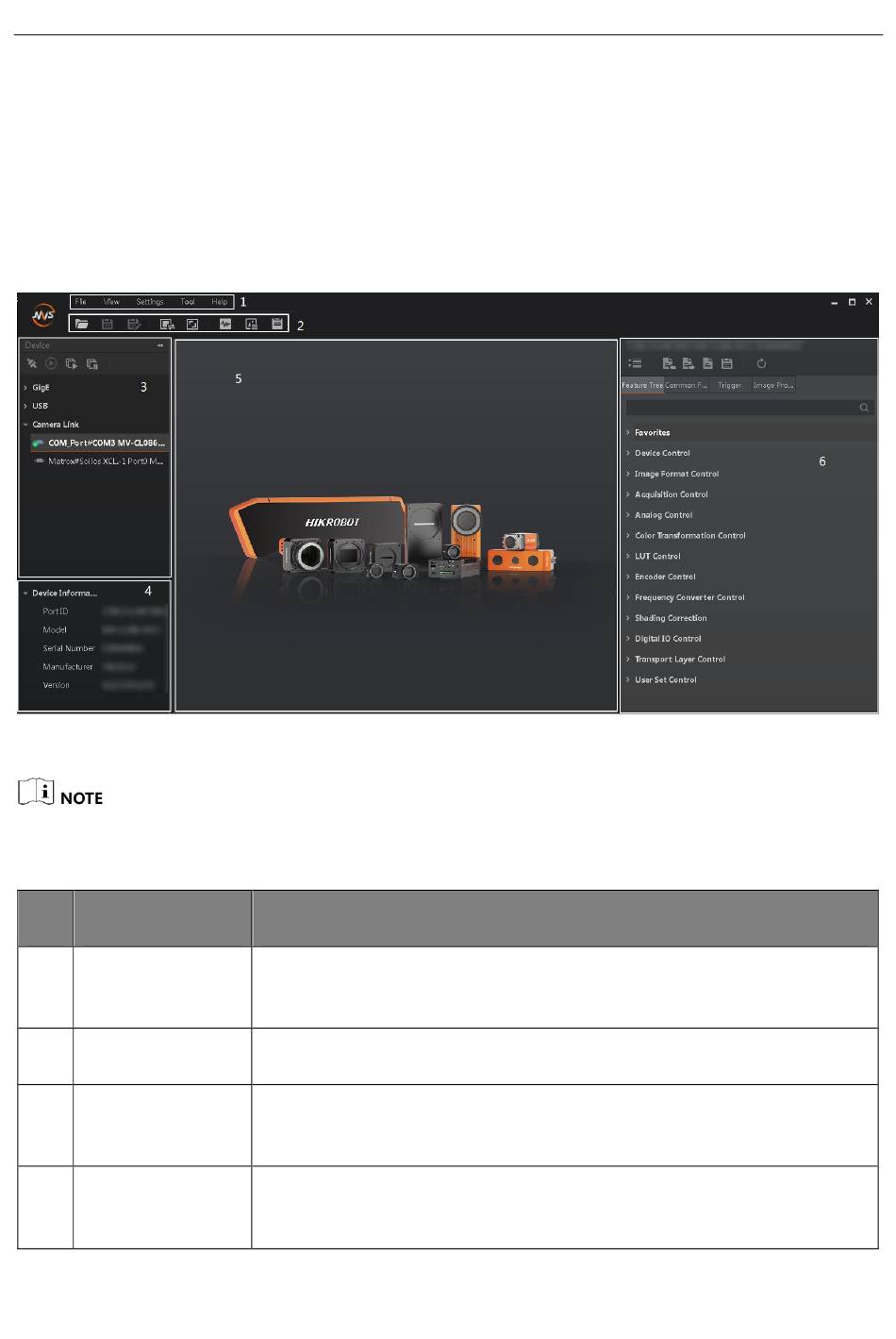Click the HIKROBOT camera preview image
The width and height of the screenshot is (896, 1339).
(392, 540)
